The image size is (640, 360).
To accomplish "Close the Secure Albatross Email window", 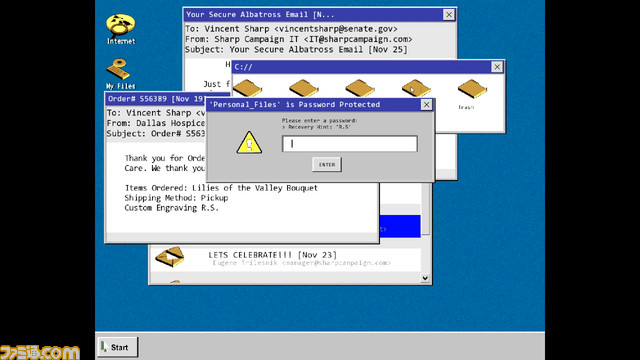I will 449,15.
